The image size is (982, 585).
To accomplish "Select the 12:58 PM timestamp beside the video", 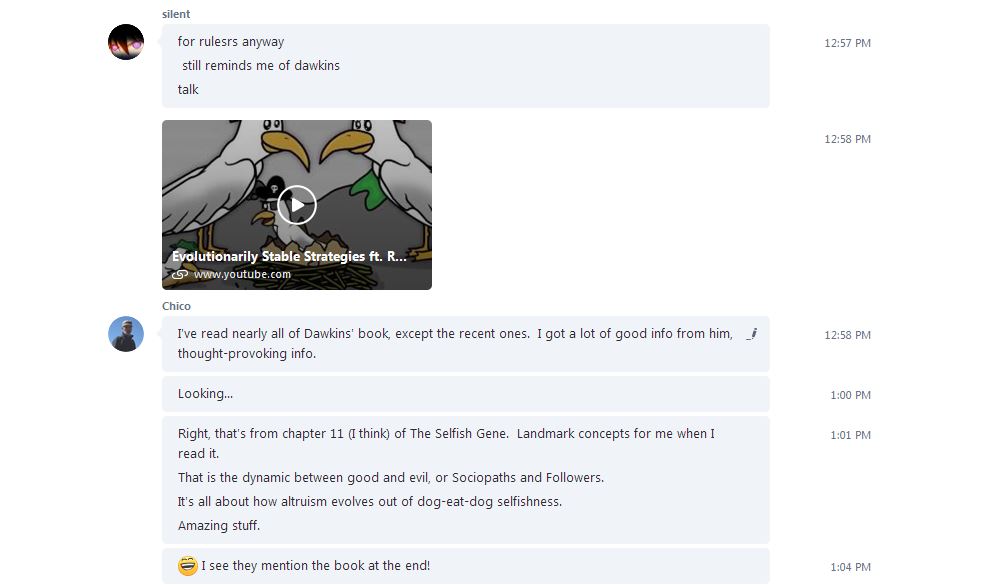I will [847, 139].
